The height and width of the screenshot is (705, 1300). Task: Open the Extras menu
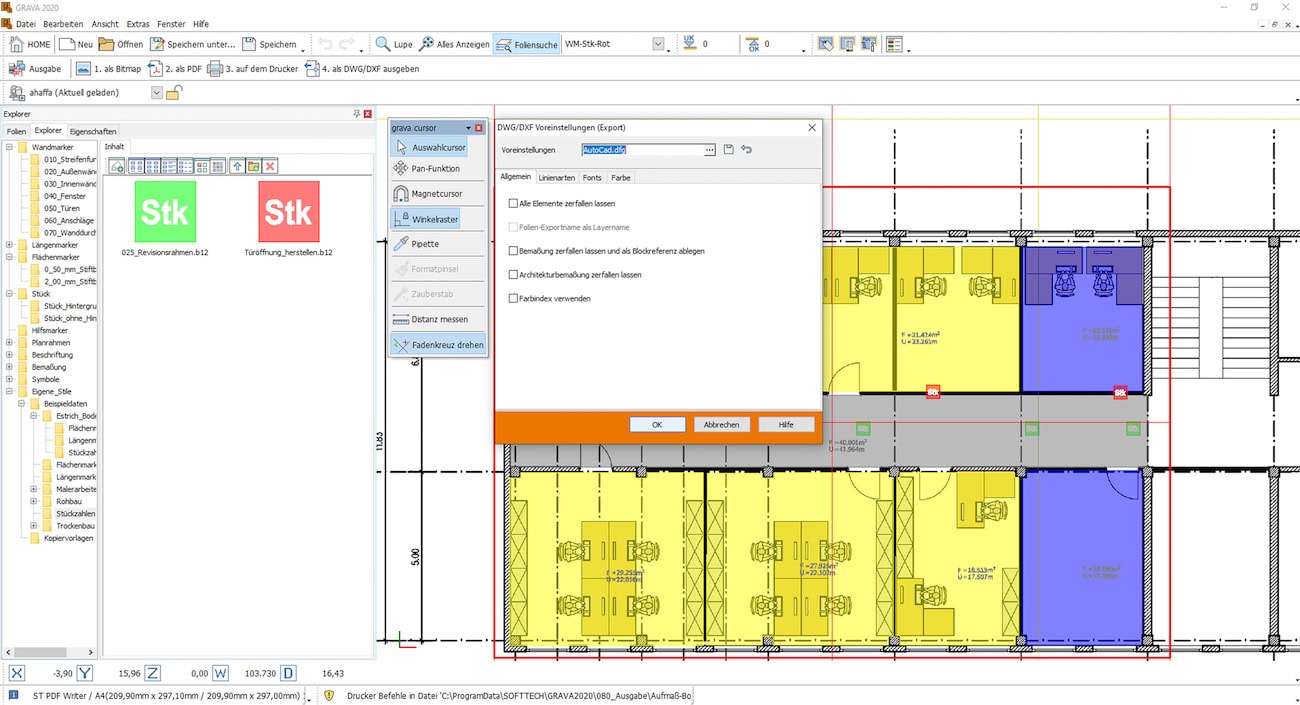[137, 23]
